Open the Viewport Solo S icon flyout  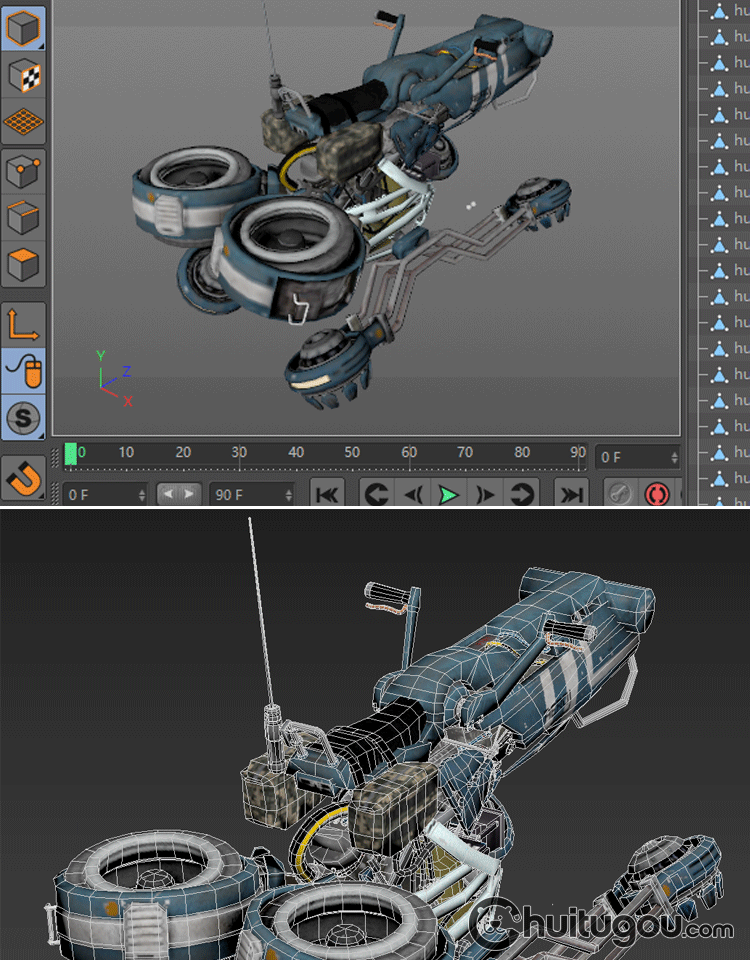point(24,417)
